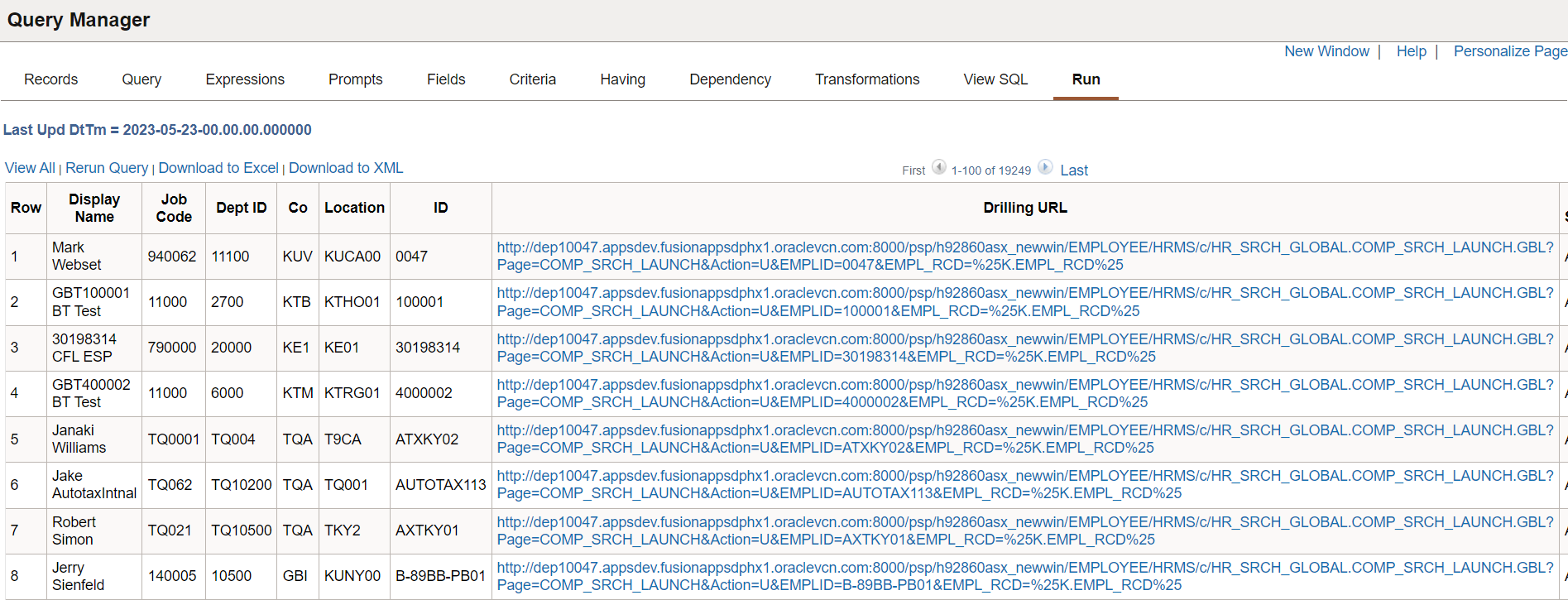The image size is (1568, 600).
Task: Click the previous page arrow icon
Action: click(x=938, y=167)
